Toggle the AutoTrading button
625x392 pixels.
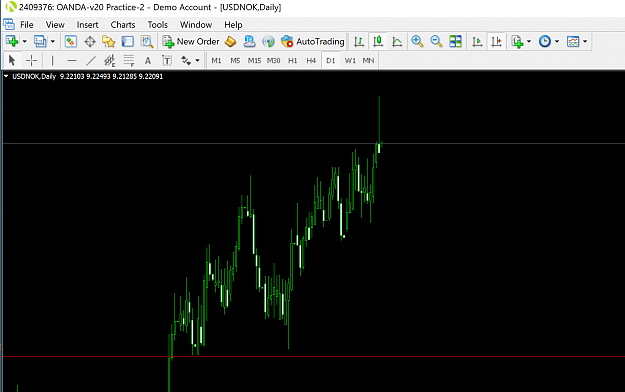pos(312,41)
